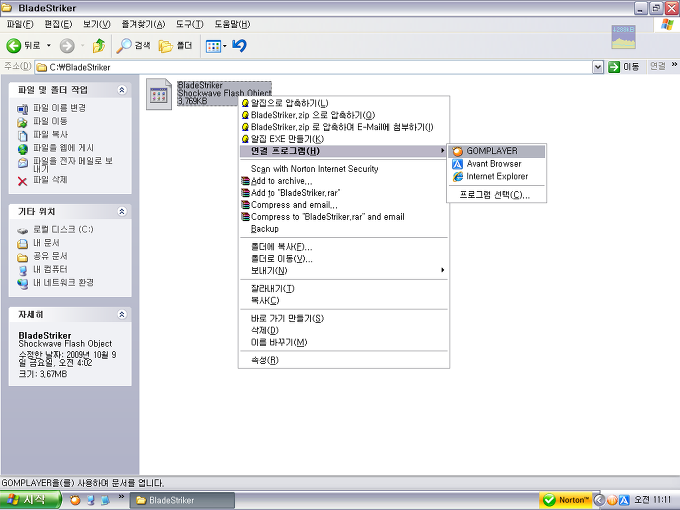Select the Backup context menu entry

click(343, 229)
